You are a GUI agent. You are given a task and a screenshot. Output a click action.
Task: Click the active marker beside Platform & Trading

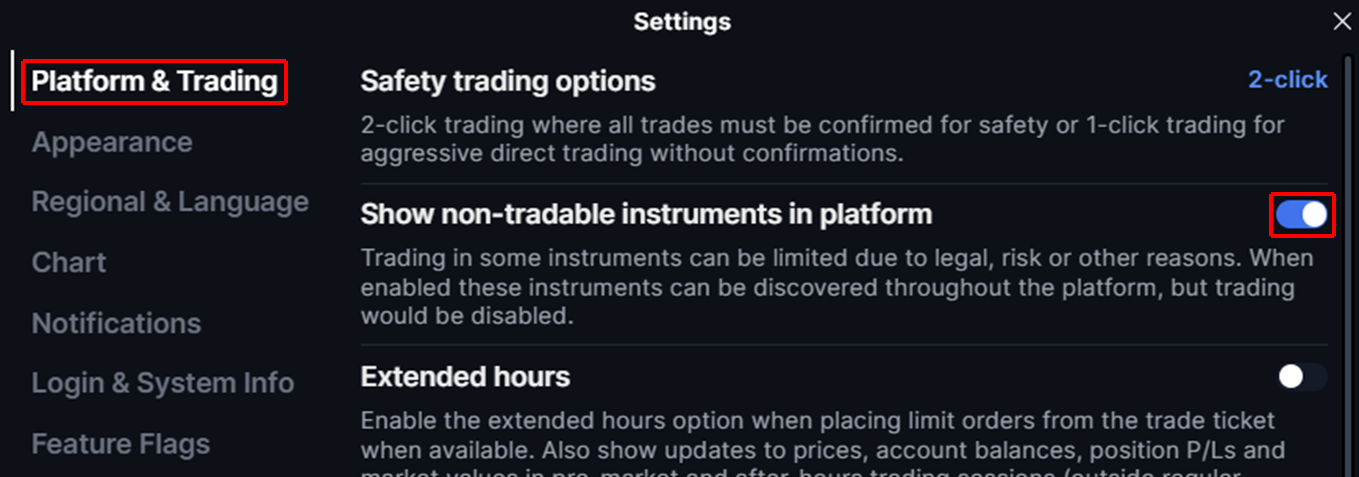coord(12,81)
